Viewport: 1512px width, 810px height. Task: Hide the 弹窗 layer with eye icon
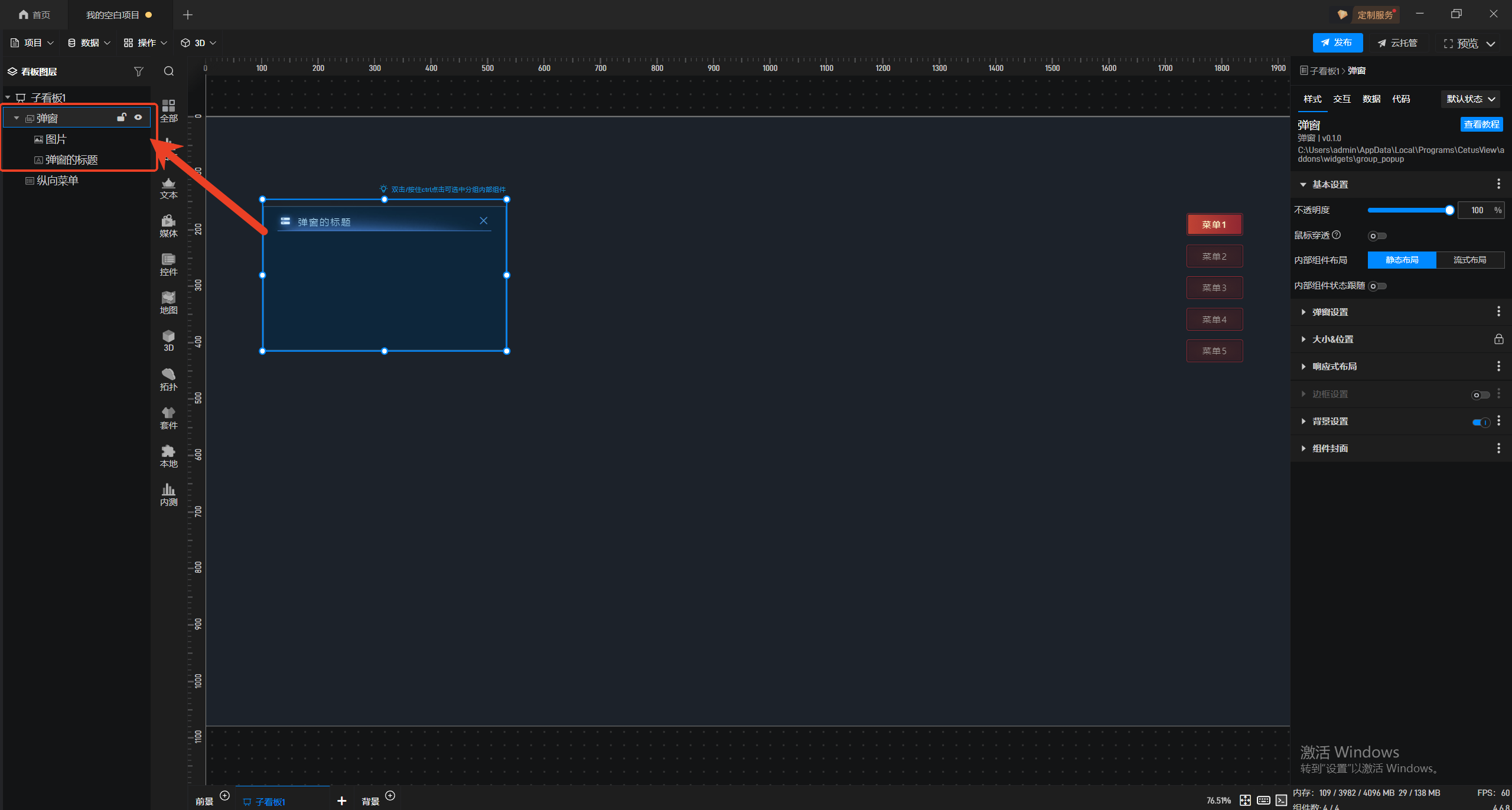(138, 117)
